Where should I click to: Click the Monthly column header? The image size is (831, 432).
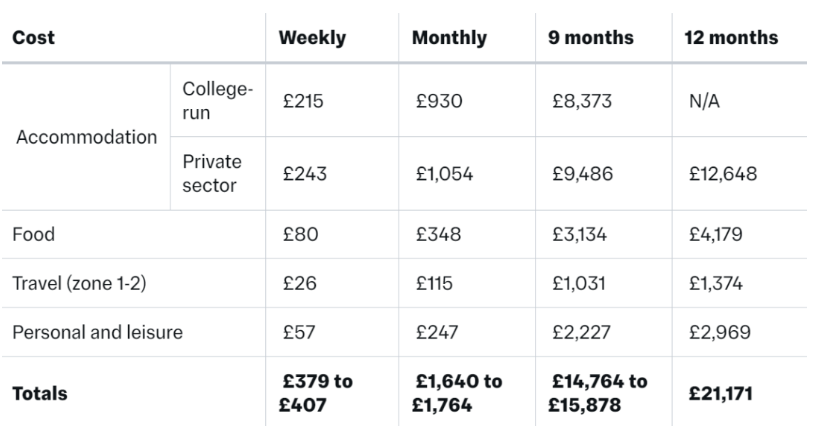coord(449,38)
